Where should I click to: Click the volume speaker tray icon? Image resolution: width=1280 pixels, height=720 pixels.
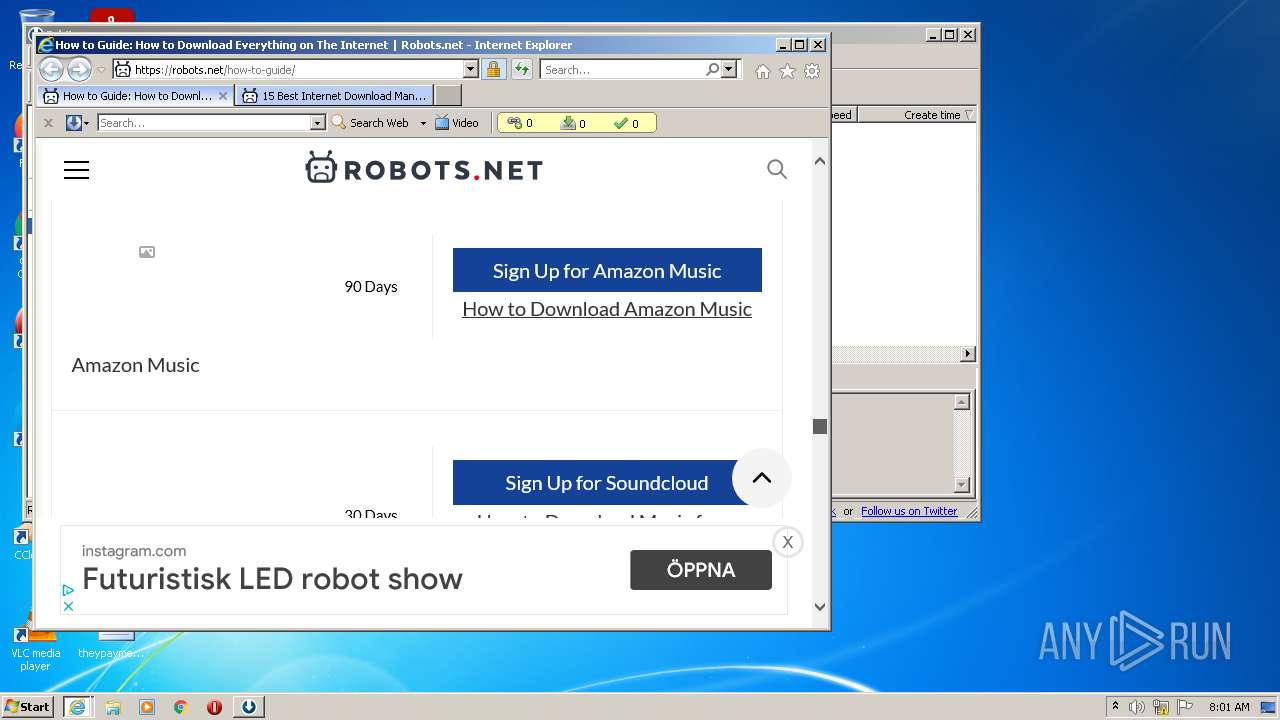click(x=1137, y=707)
